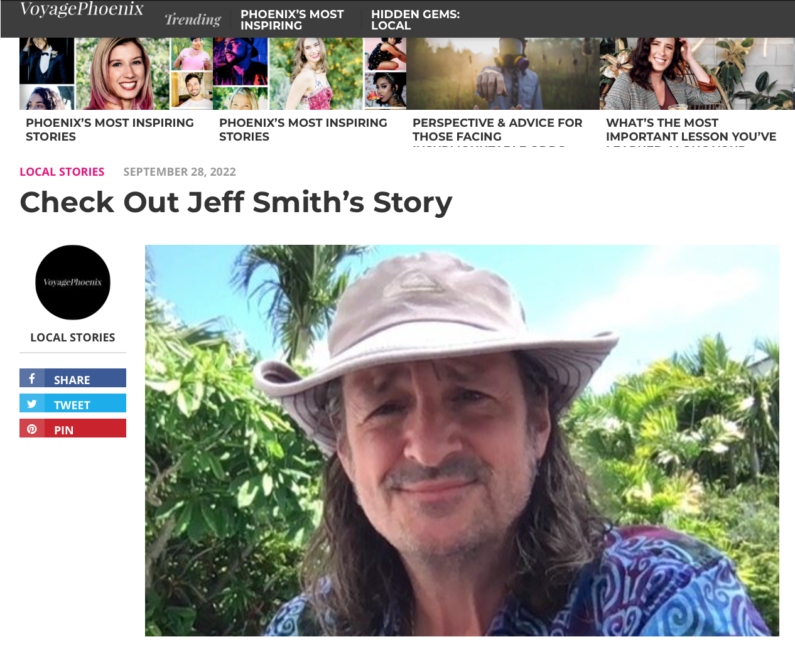Open pink LOCAL STORIES category link
The image size is (795, 649).
62,172
